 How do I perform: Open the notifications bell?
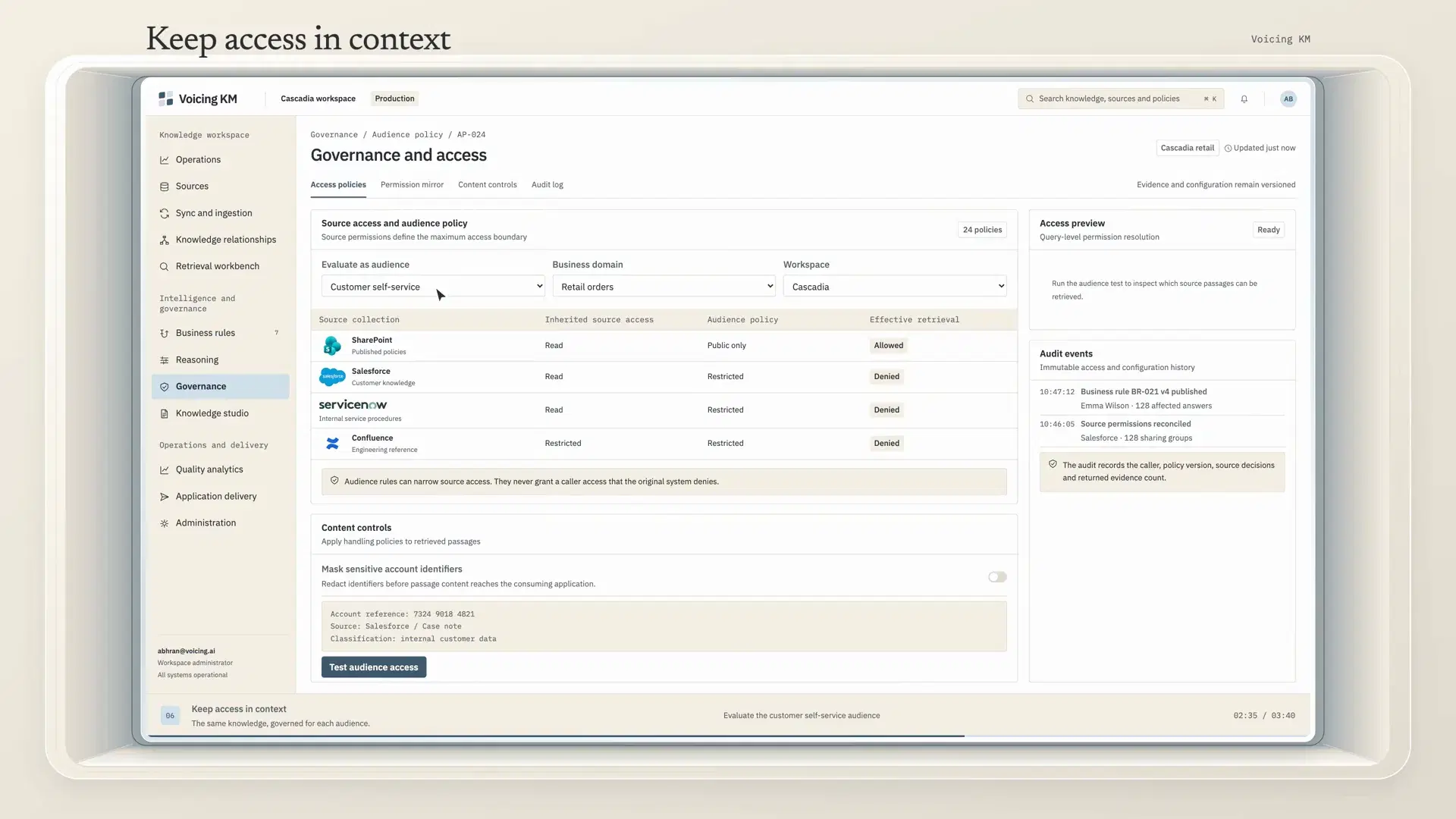tap(1244, 99)
